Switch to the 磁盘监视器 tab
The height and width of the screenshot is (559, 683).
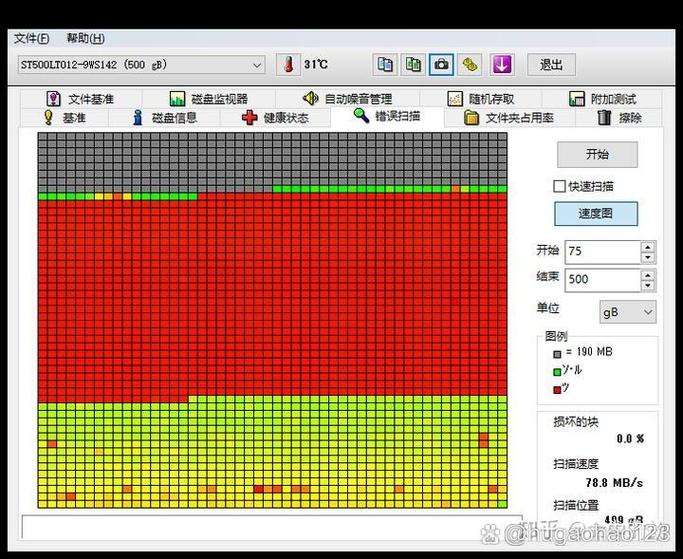pos(209,99)
